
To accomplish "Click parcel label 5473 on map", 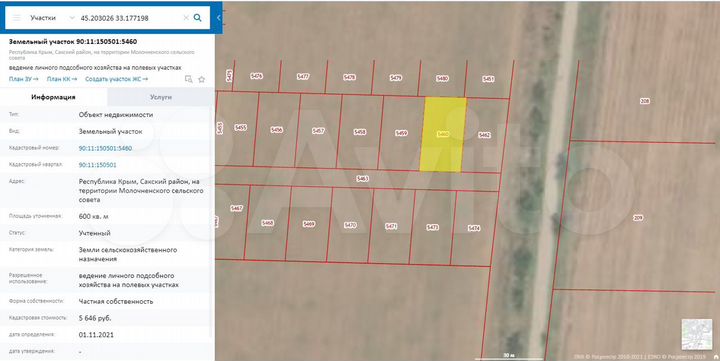I will tap(433, 227).
